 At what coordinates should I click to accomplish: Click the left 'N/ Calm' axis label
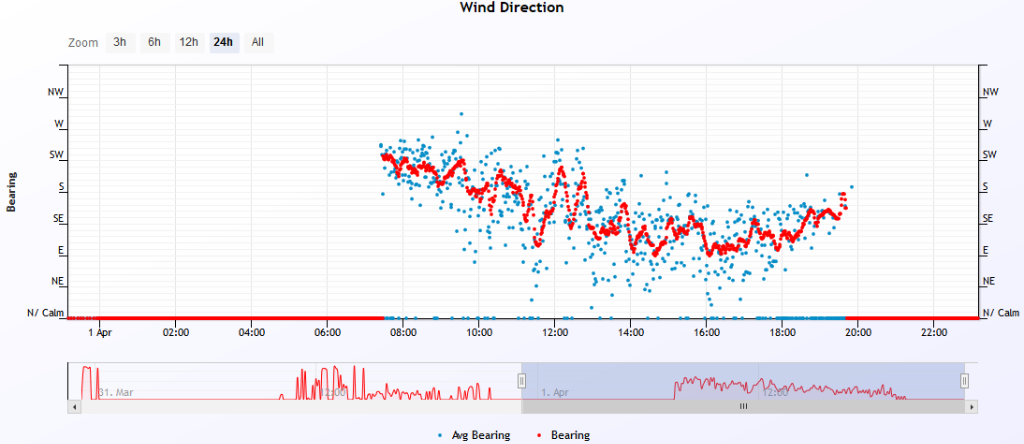(x=46, y=313)
